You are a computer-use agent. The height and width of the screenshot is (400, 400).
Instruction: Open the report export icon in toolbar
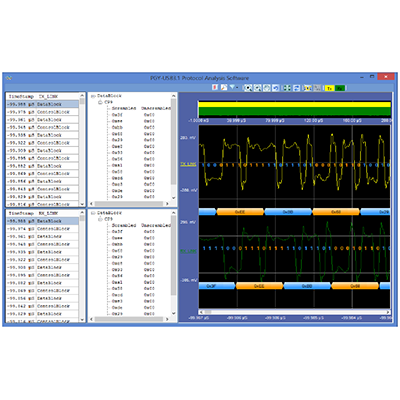(224, 88)
